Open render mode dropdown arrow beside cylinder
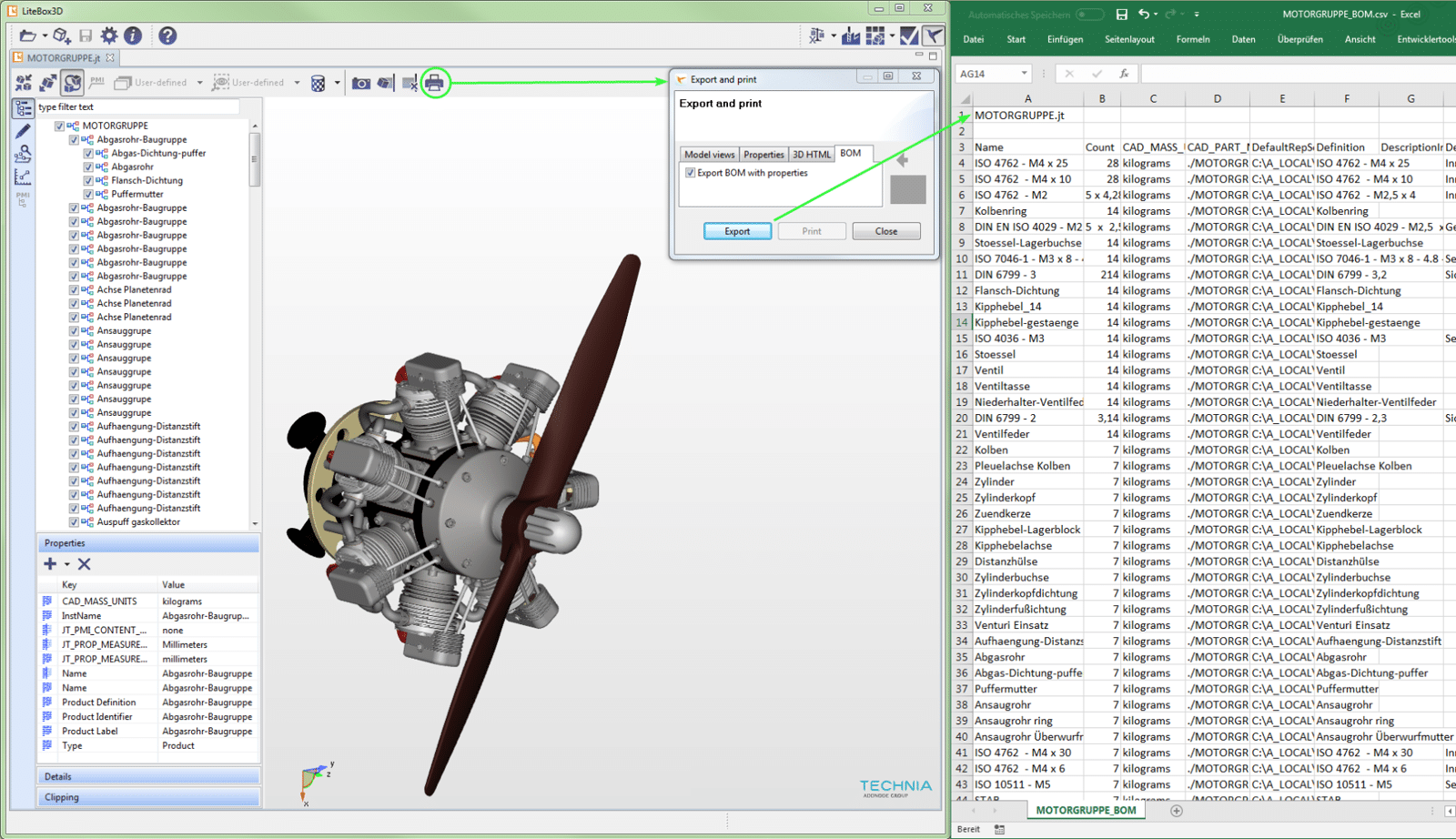This screenshot has width=1456, height=839. [x=337, y=84]
